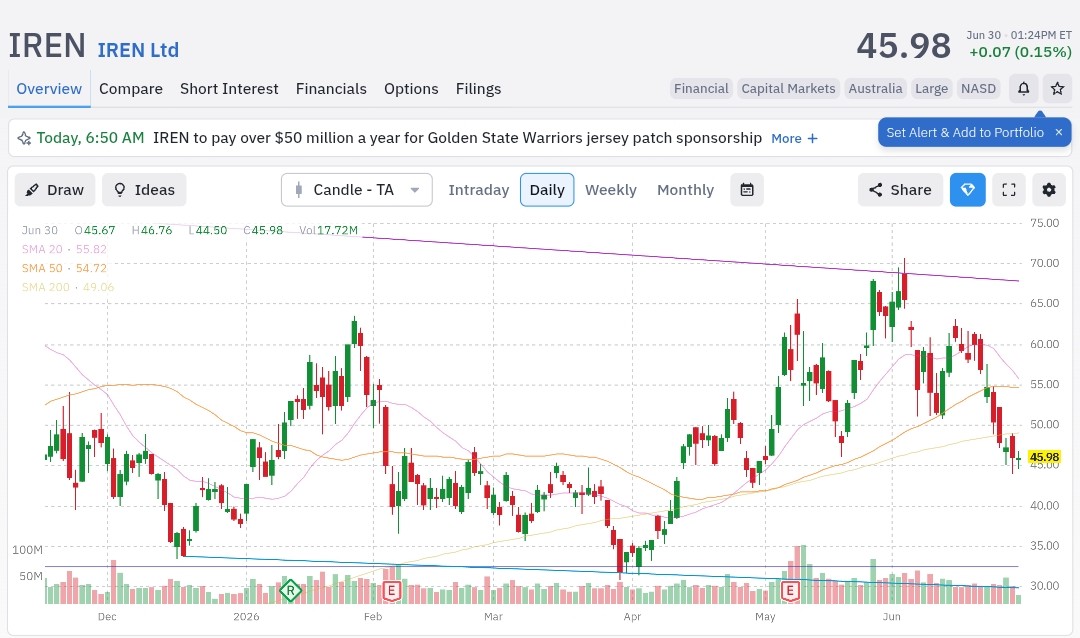Click the 100M volume axis label

[x=27, y=550]
